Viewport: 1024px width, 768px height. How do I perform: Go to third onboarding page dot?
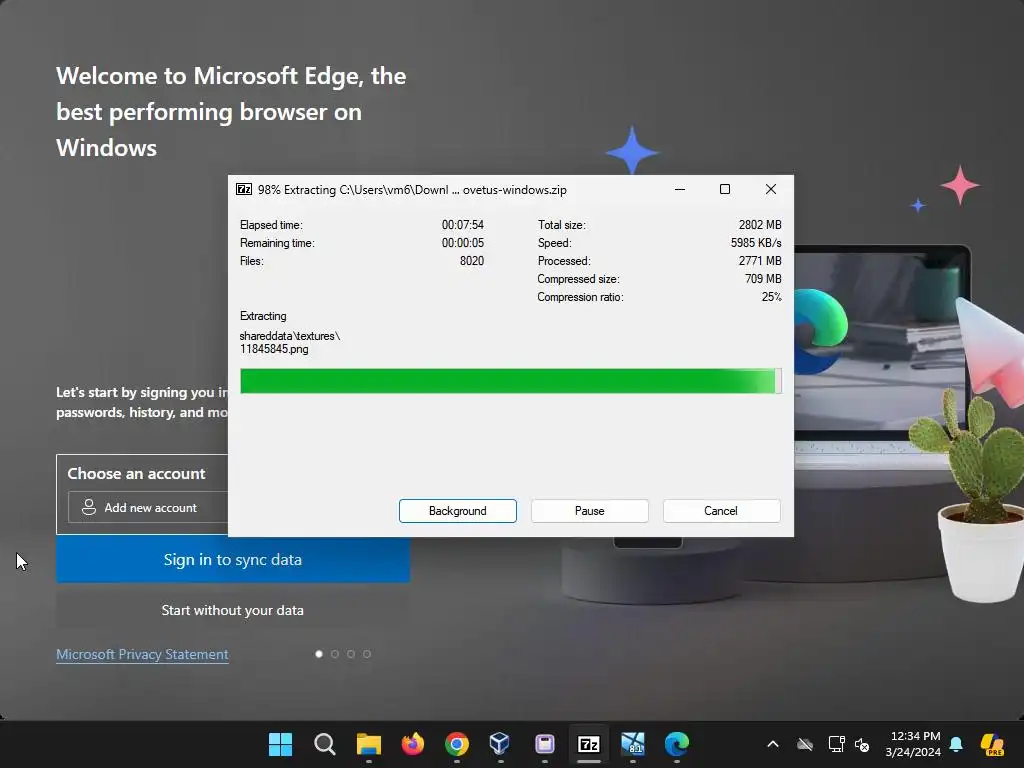tap(351, 654)
